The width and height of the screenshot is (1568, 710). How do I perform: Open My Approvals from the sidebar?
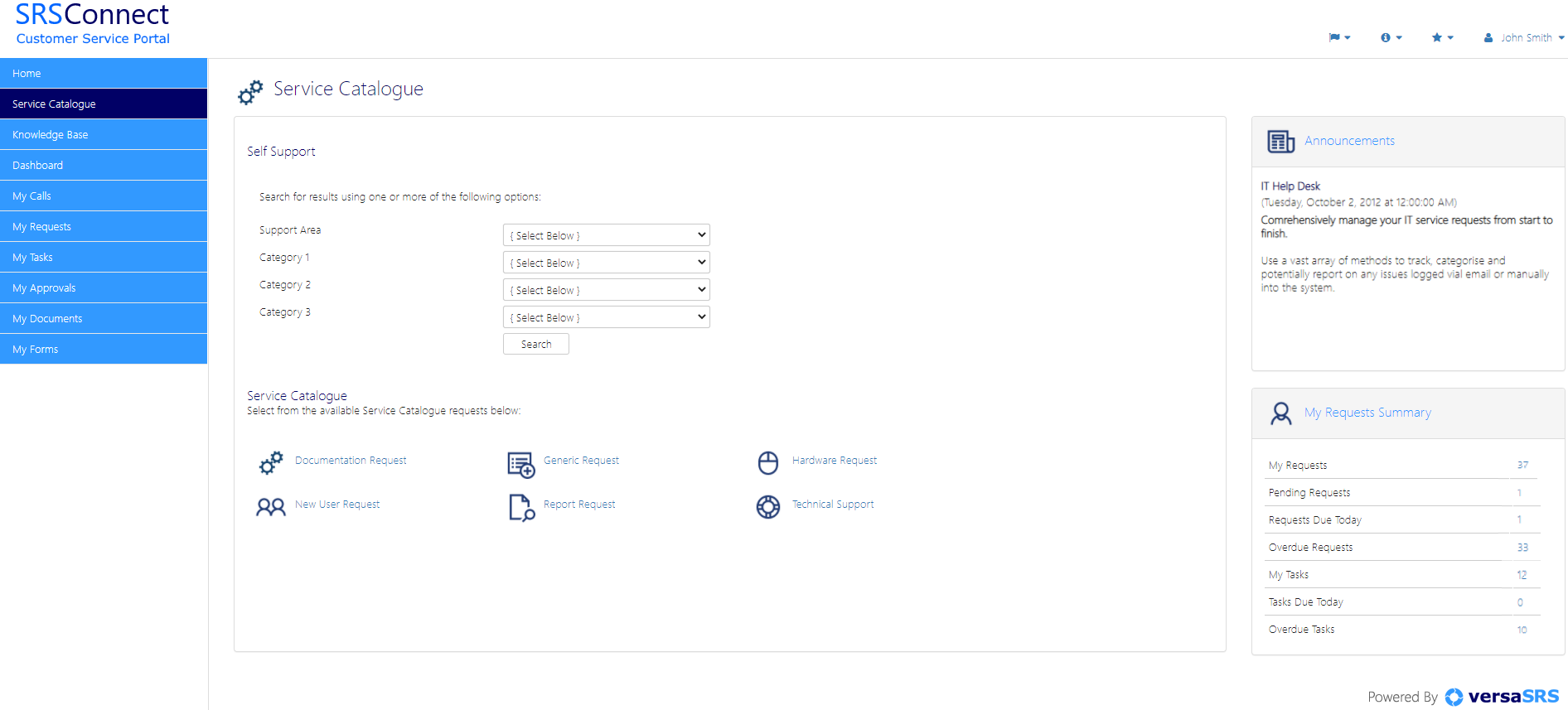(x=104, y=287)
